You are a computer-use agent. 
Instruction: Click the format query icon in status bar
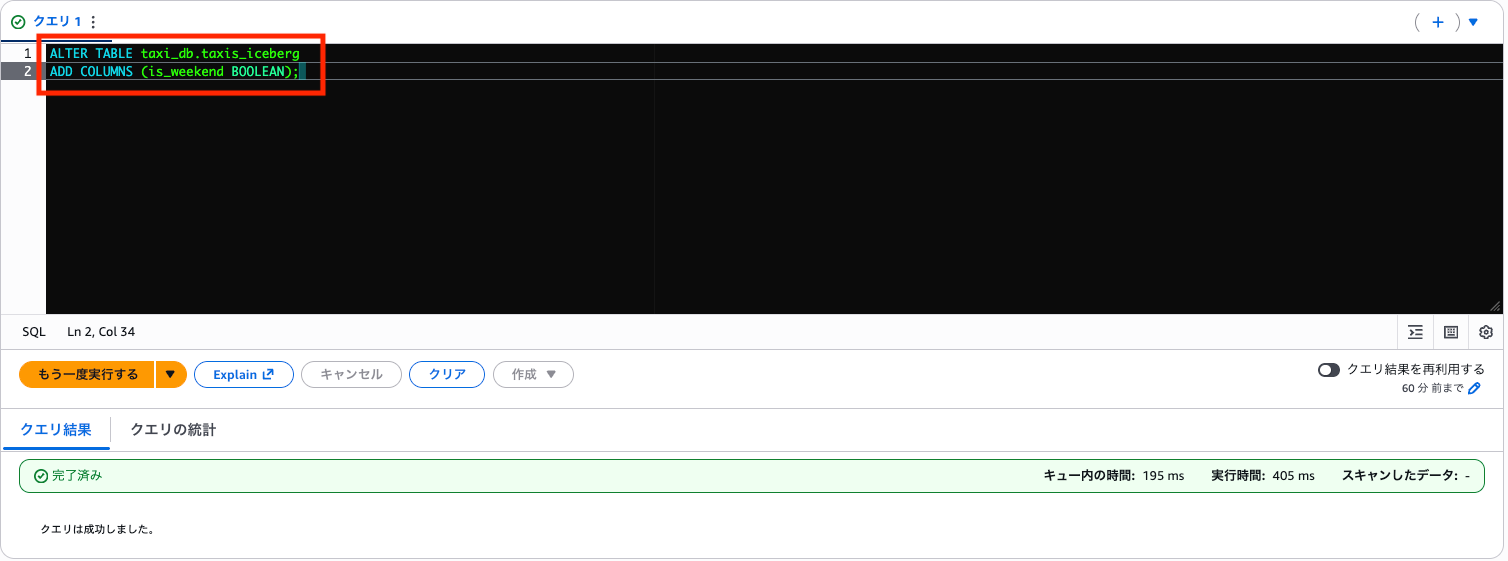tap(1415, 332)
